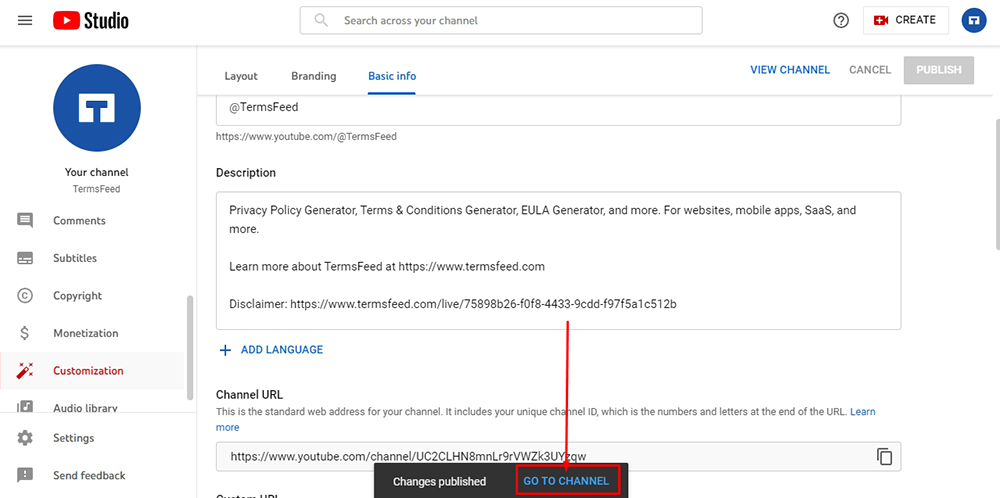Image resolution: width=1000 pixels, height=498 pixels.
Task: Open the account avatar menu
Action: coord(974,20)
